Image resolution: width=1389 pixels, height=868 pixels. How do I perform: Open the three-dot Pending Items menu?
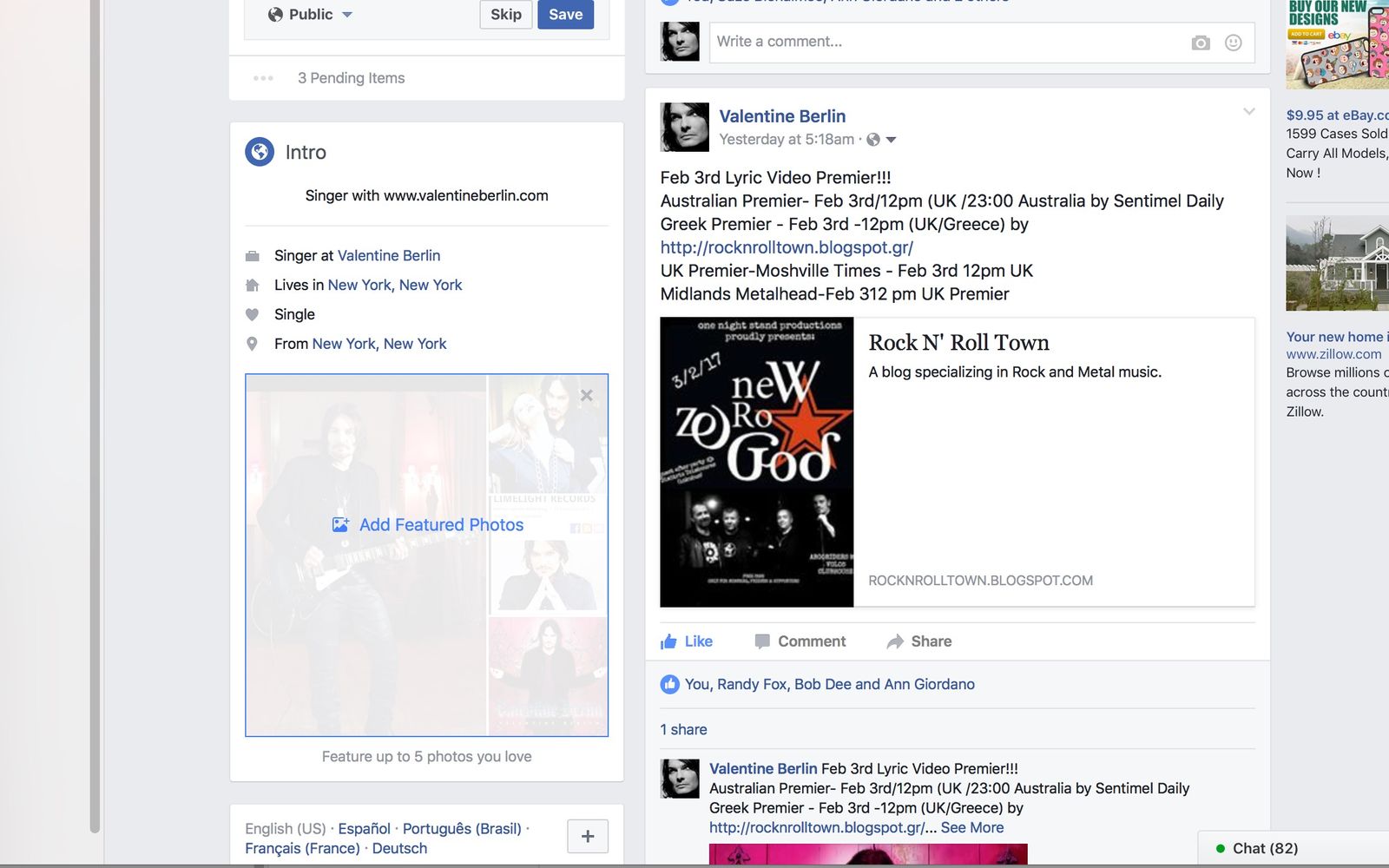pos(263,78)
